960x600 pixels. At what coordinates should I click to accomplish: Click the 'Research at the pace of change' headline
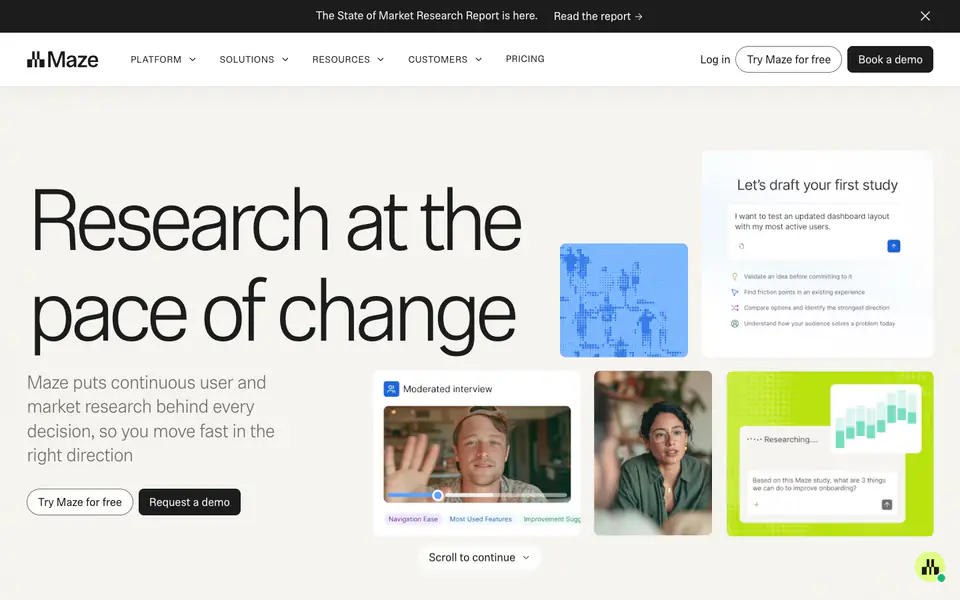(x=276, y=269)
